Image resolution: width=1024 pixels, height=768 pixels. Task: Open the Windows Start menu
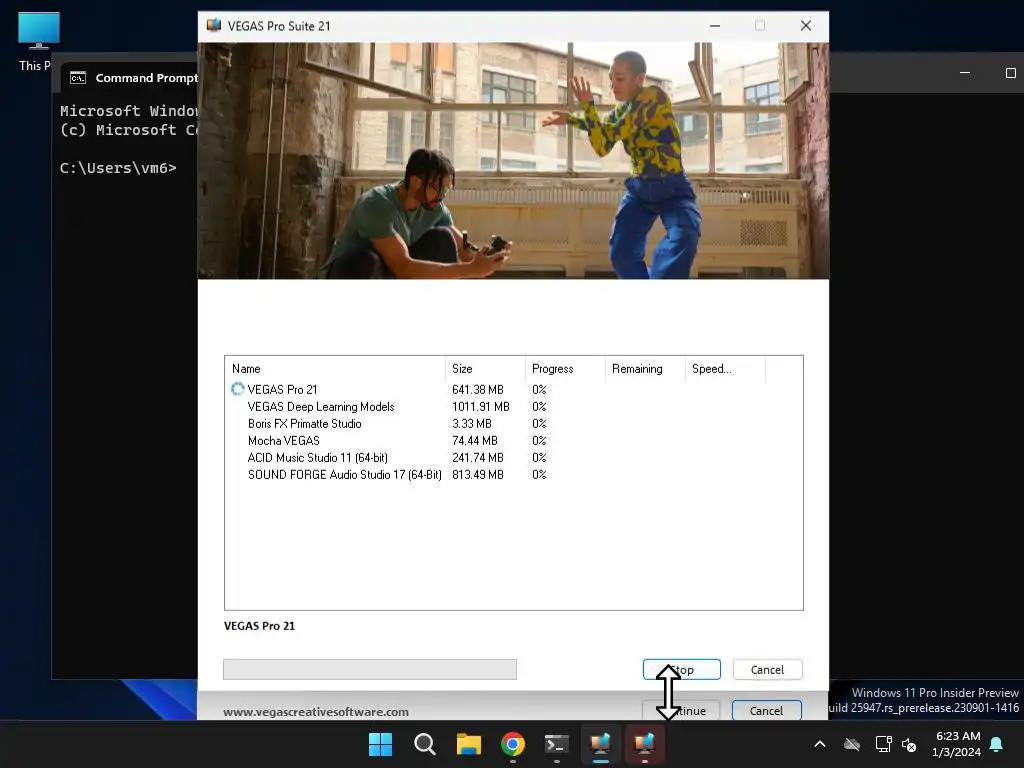tap(380, 744)
